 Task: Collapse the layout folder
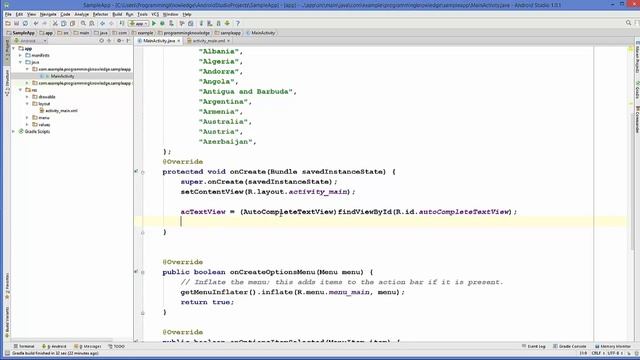pos(27,104)
